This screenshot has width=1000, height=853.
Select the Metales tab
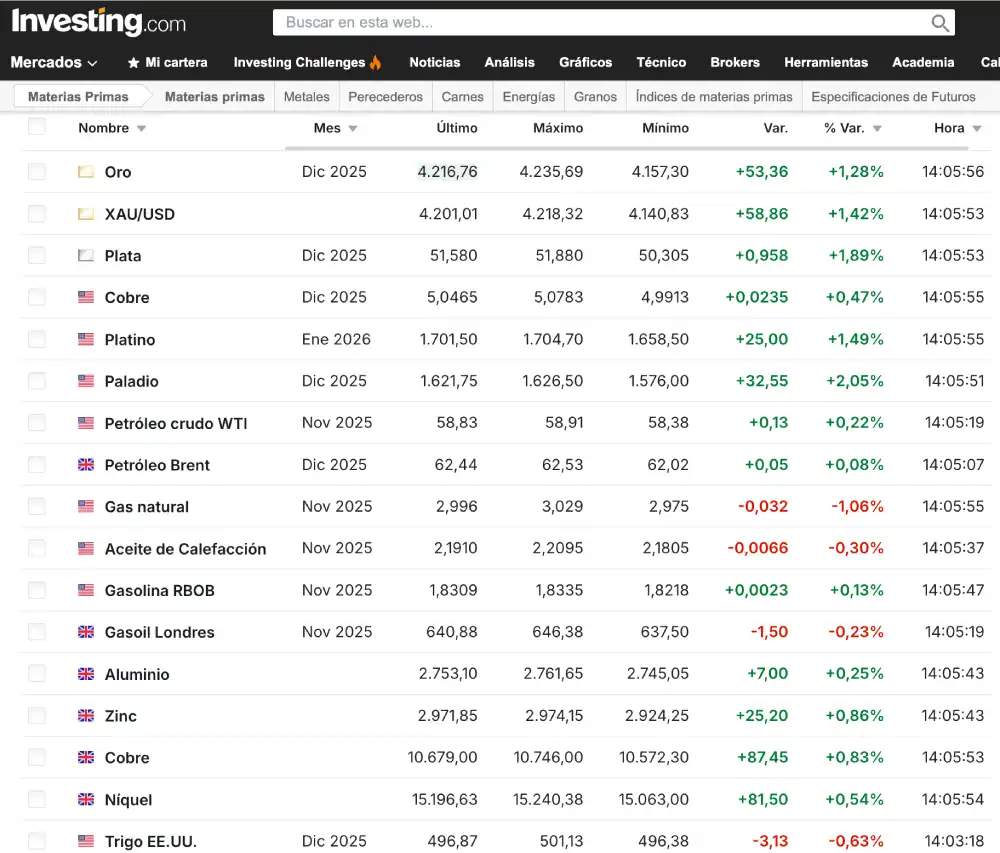306,97
